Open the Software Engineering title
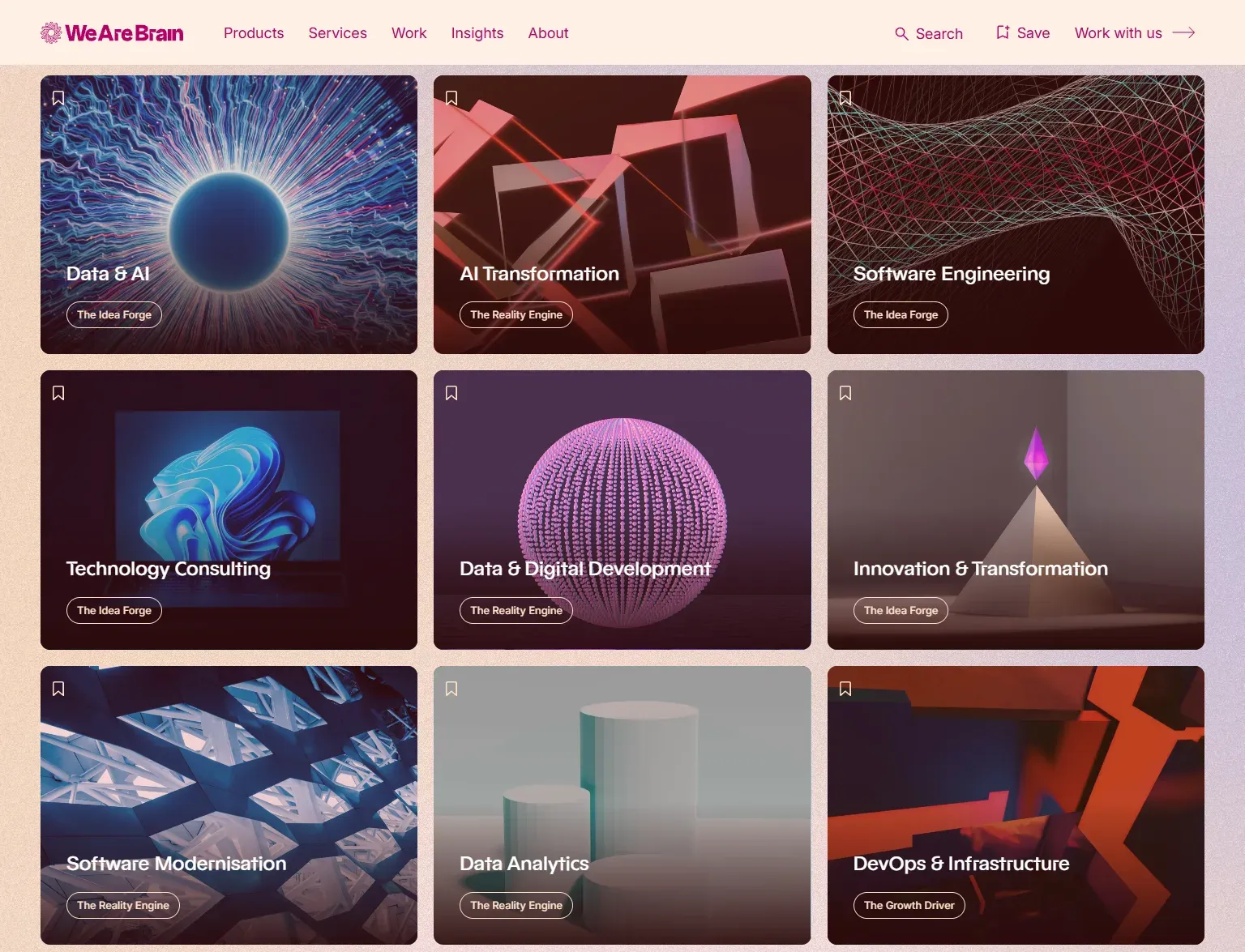 952,274
